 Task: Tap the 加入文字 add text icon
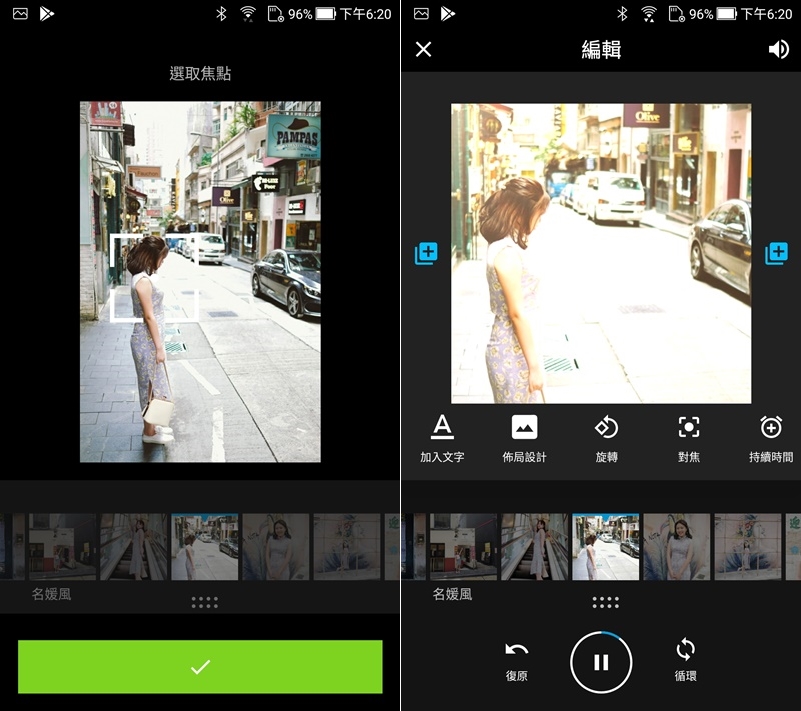[x=442, y=437]
